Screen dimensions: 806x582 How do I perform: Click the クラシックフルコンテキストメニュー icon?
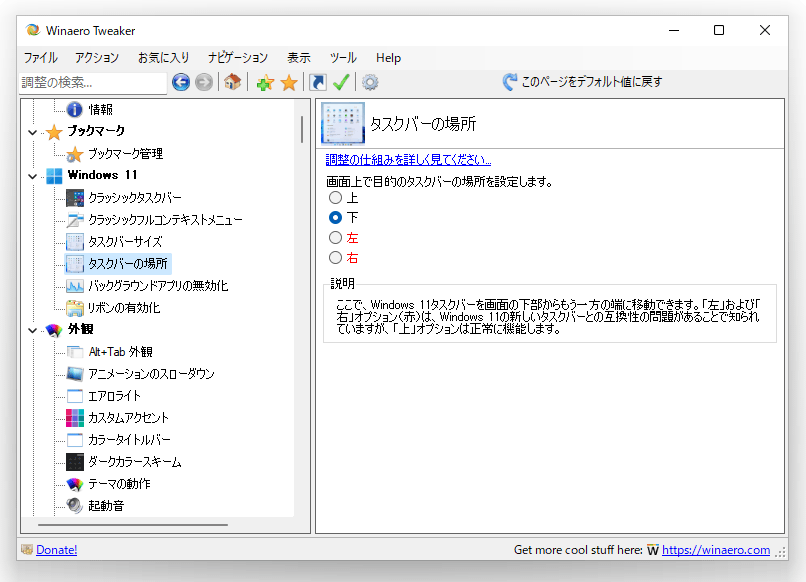click(75, 220)
